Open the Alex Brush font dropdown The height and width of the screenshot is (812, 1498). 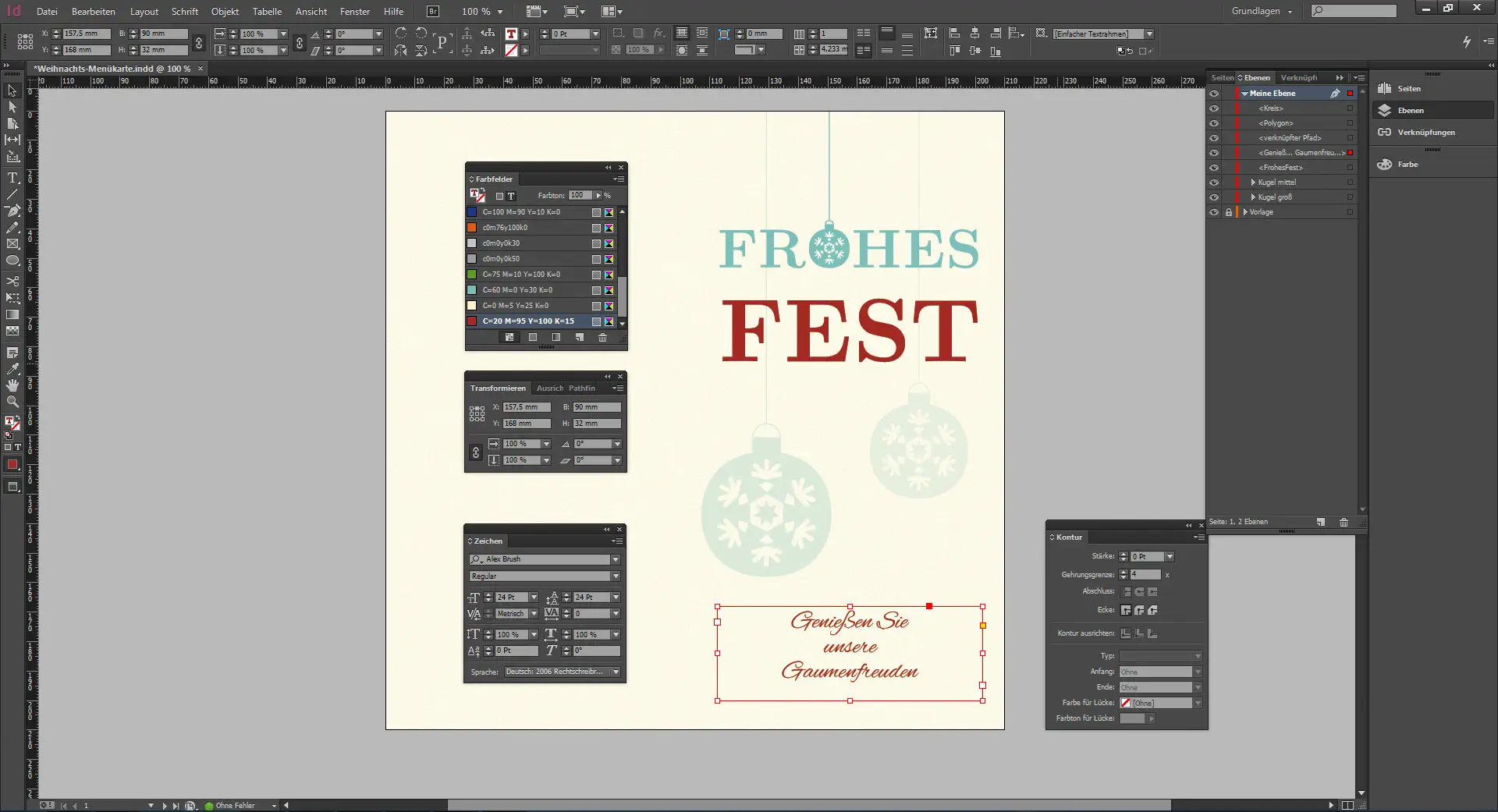[x=616, y=559]
